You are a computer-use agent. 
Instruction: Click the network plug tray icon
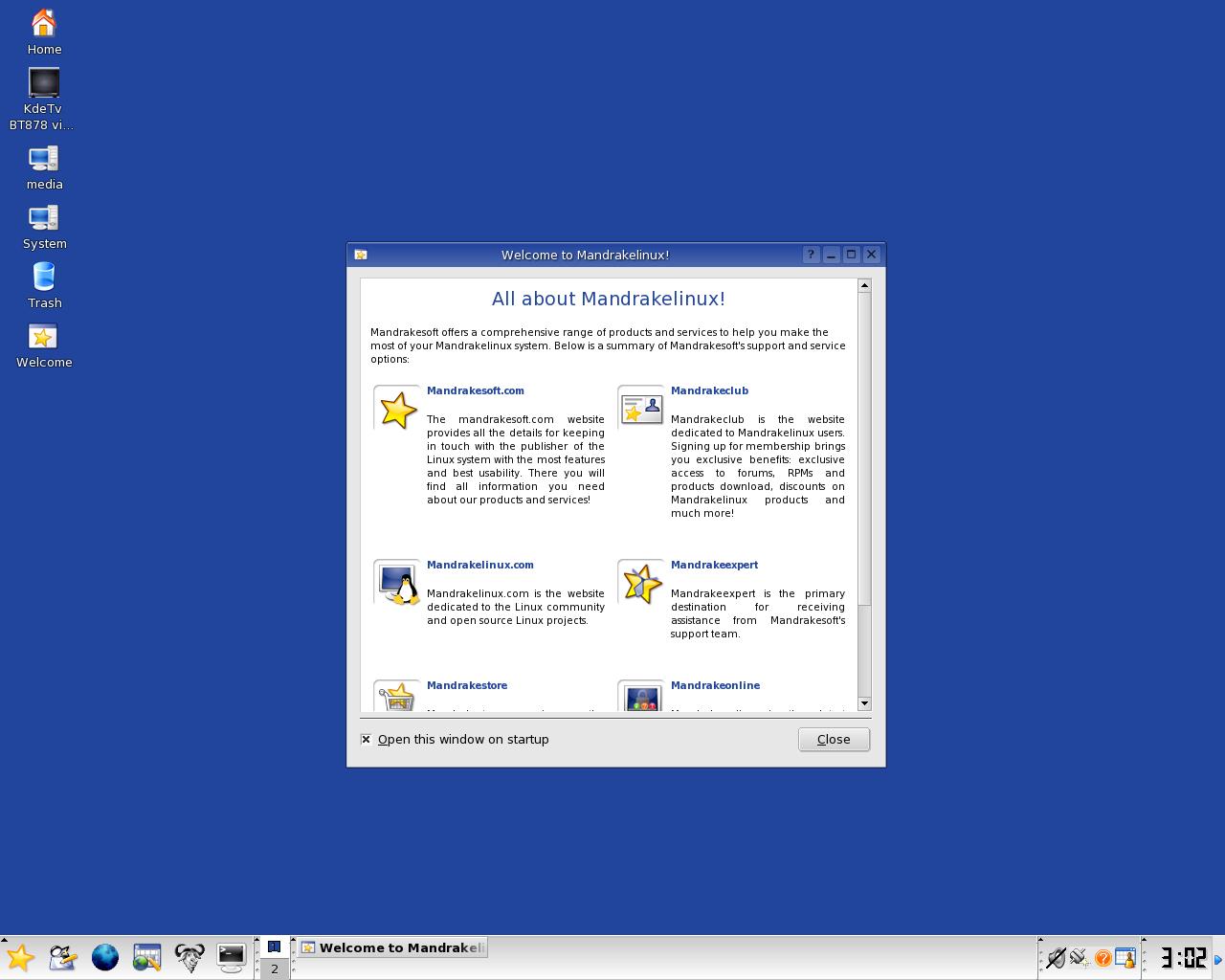[1080, 958]
